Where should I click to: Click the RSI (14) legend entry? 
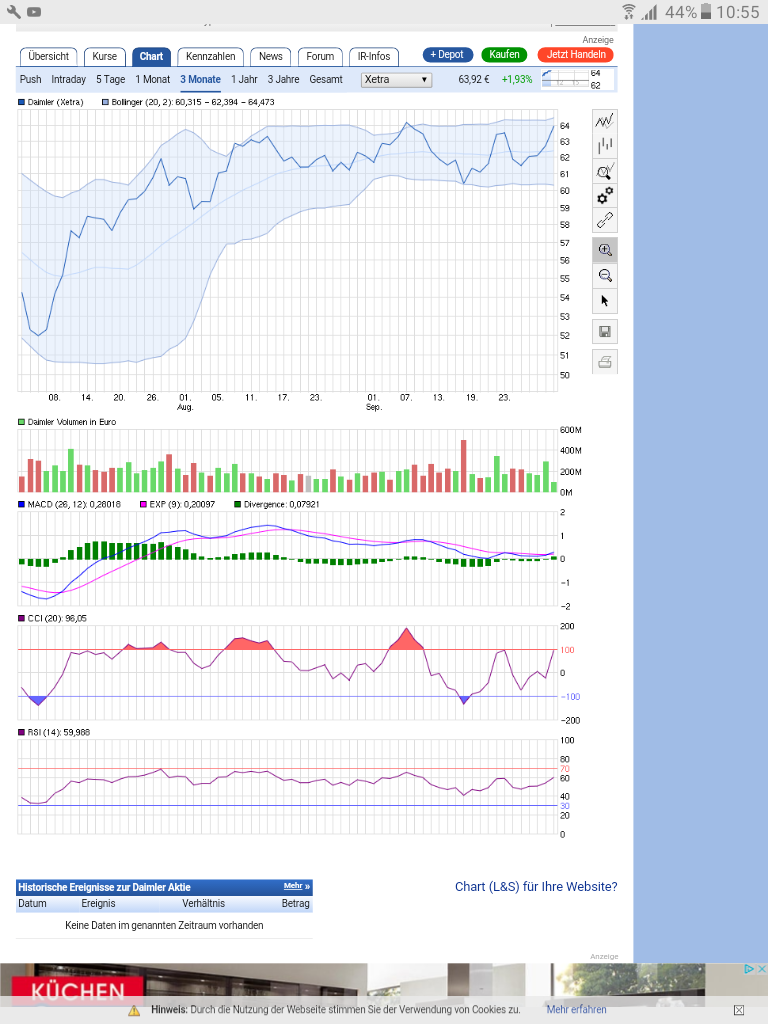pyautogui.click(x=54, y=733)
